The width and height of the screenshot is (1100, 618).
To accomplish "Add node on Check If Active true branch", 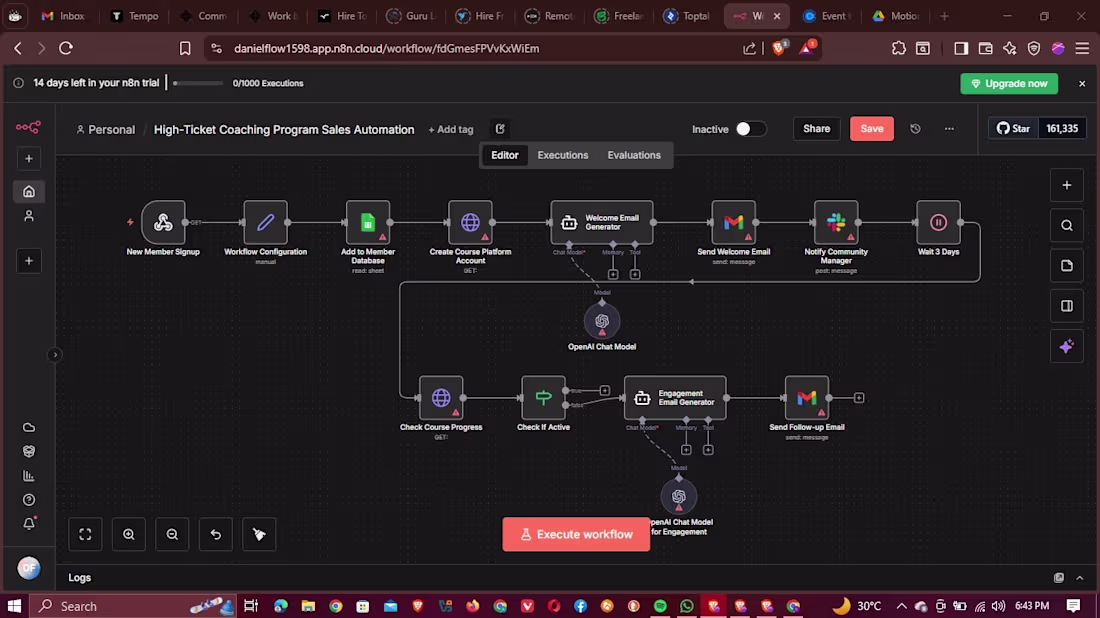I will coord(605,390).
